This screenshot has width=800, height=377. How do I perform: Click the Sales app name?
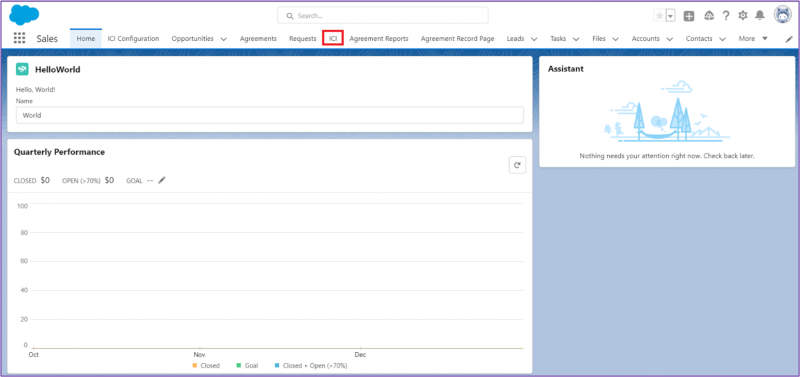(47, 38)
